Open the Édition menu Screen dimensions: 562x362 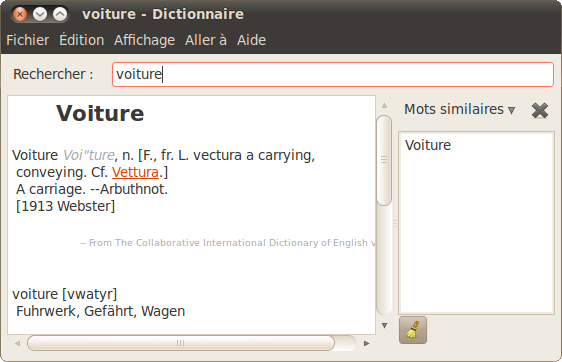(82, 40)
